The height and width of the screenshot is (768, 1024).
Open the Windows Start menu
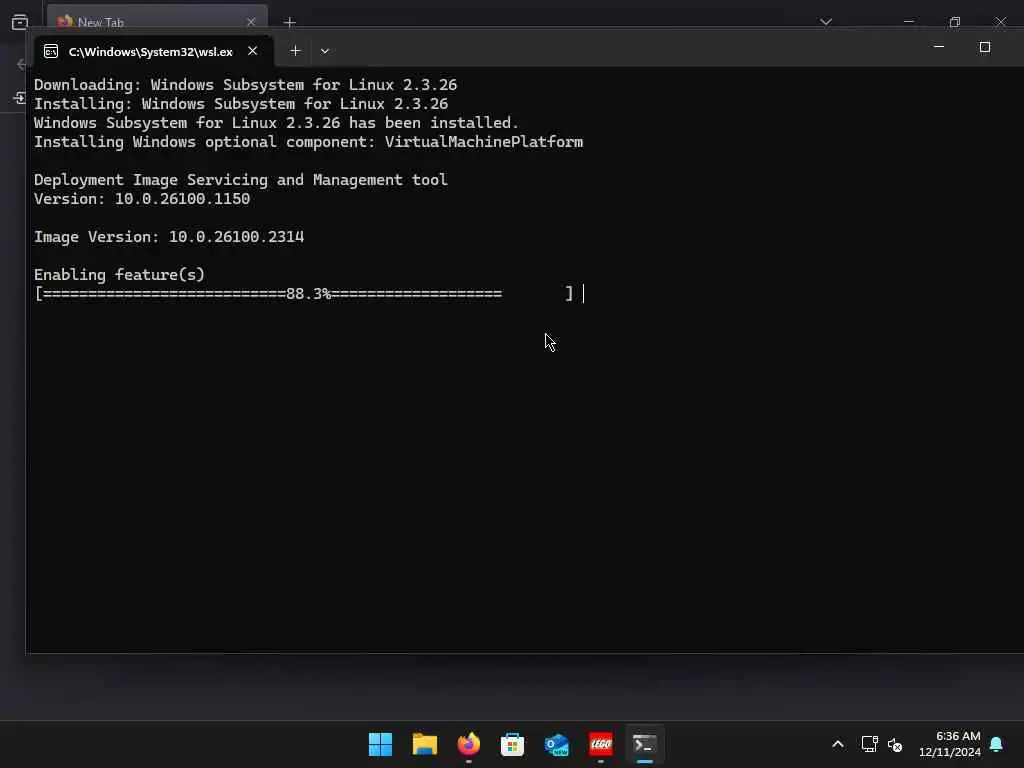[380, 744]
